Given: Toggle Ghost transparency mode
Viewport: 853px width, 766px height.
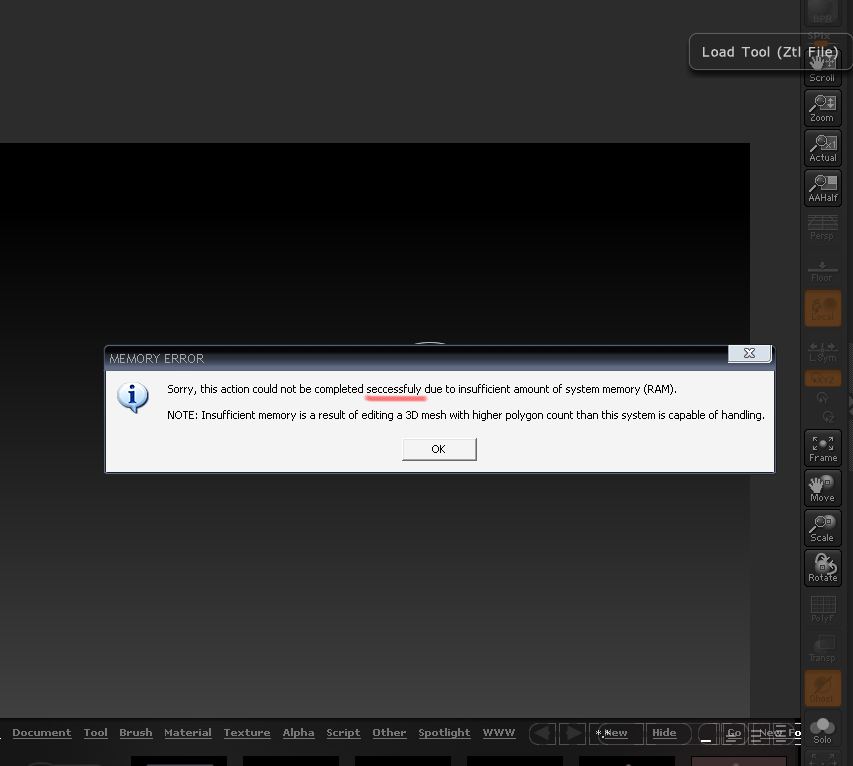Looking at the screenshot, I should [x=823, y=688].
